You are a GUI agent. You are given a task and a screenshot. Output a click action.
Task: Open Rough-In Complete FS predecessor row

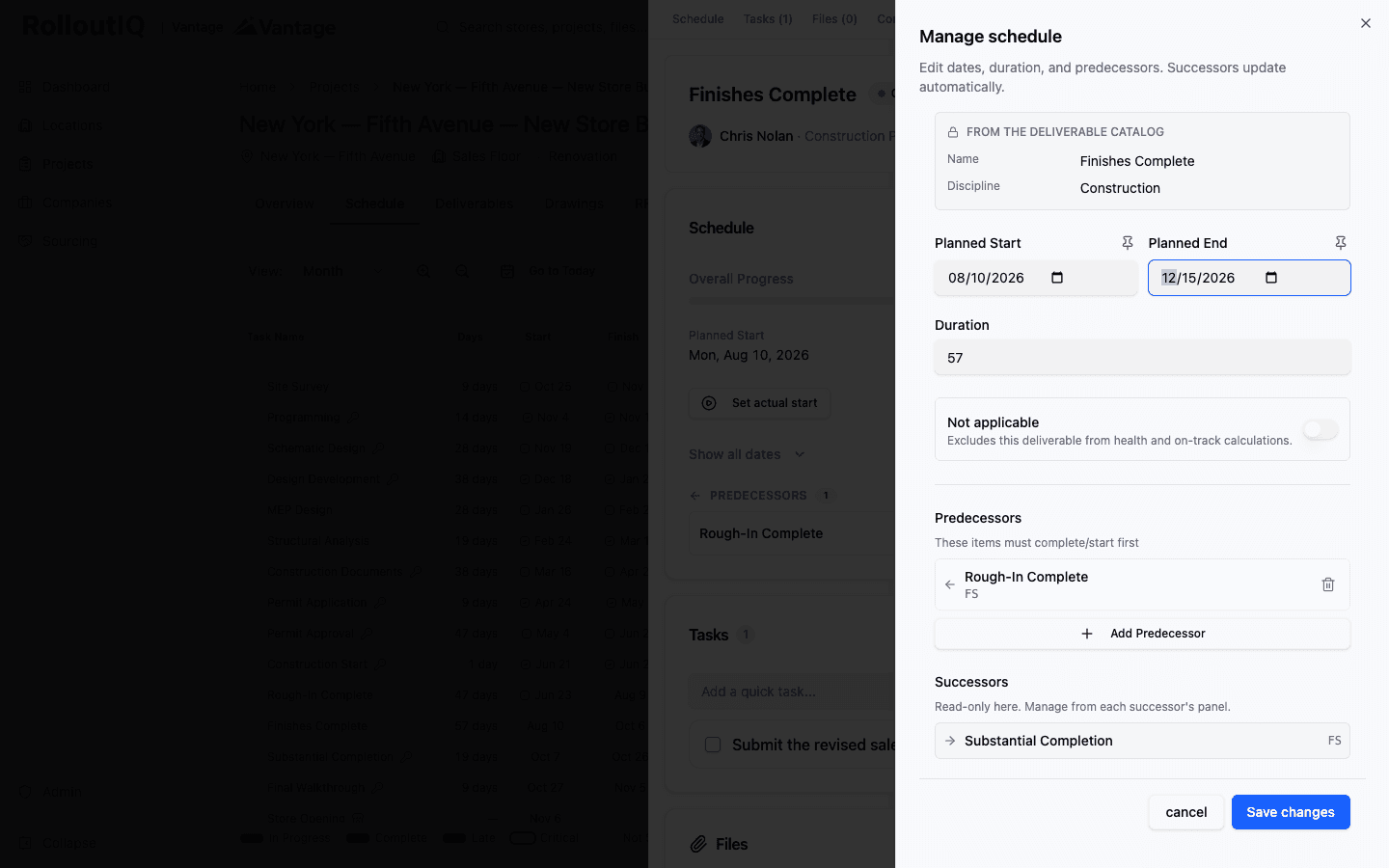1142,584
